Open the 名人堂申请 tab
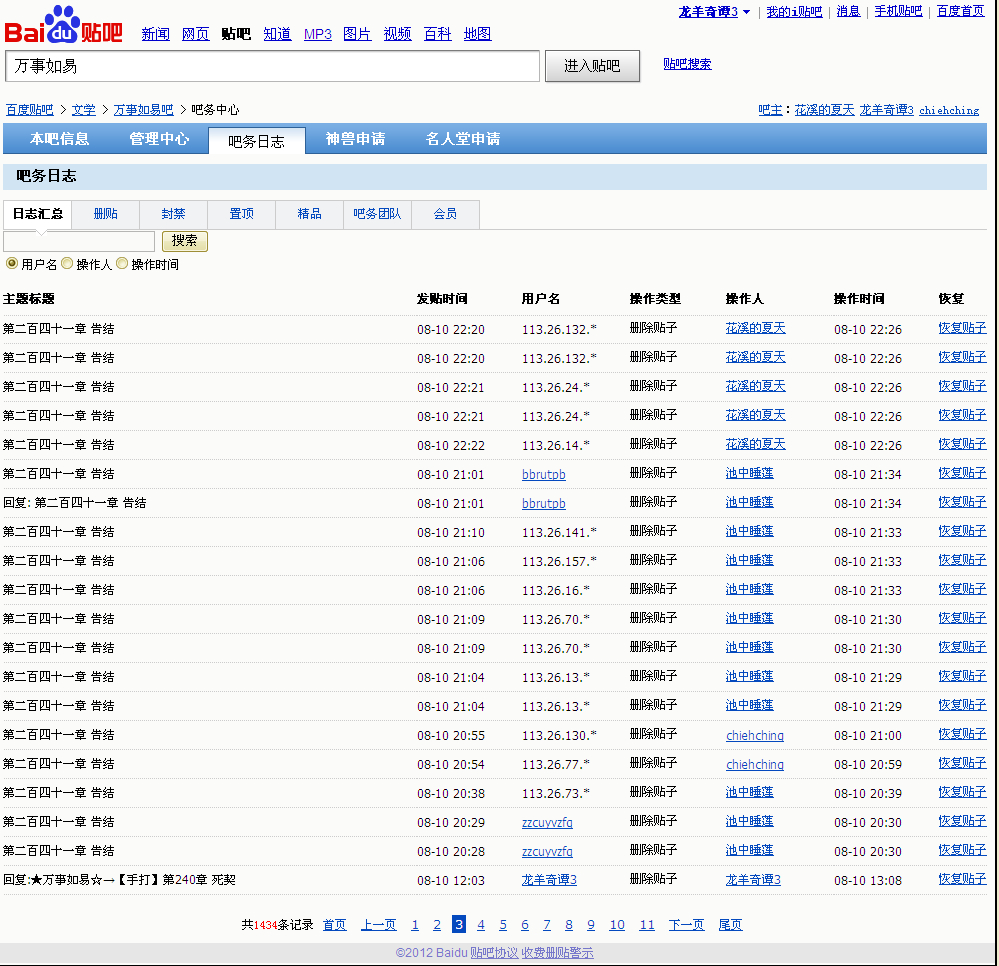The image size is (999, 966). point(463,139)
